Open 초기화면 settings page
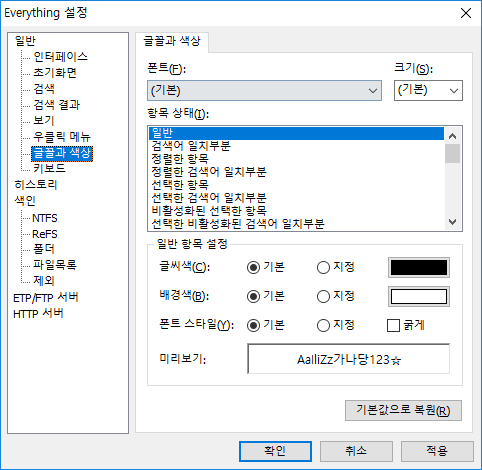 [55, 73]
